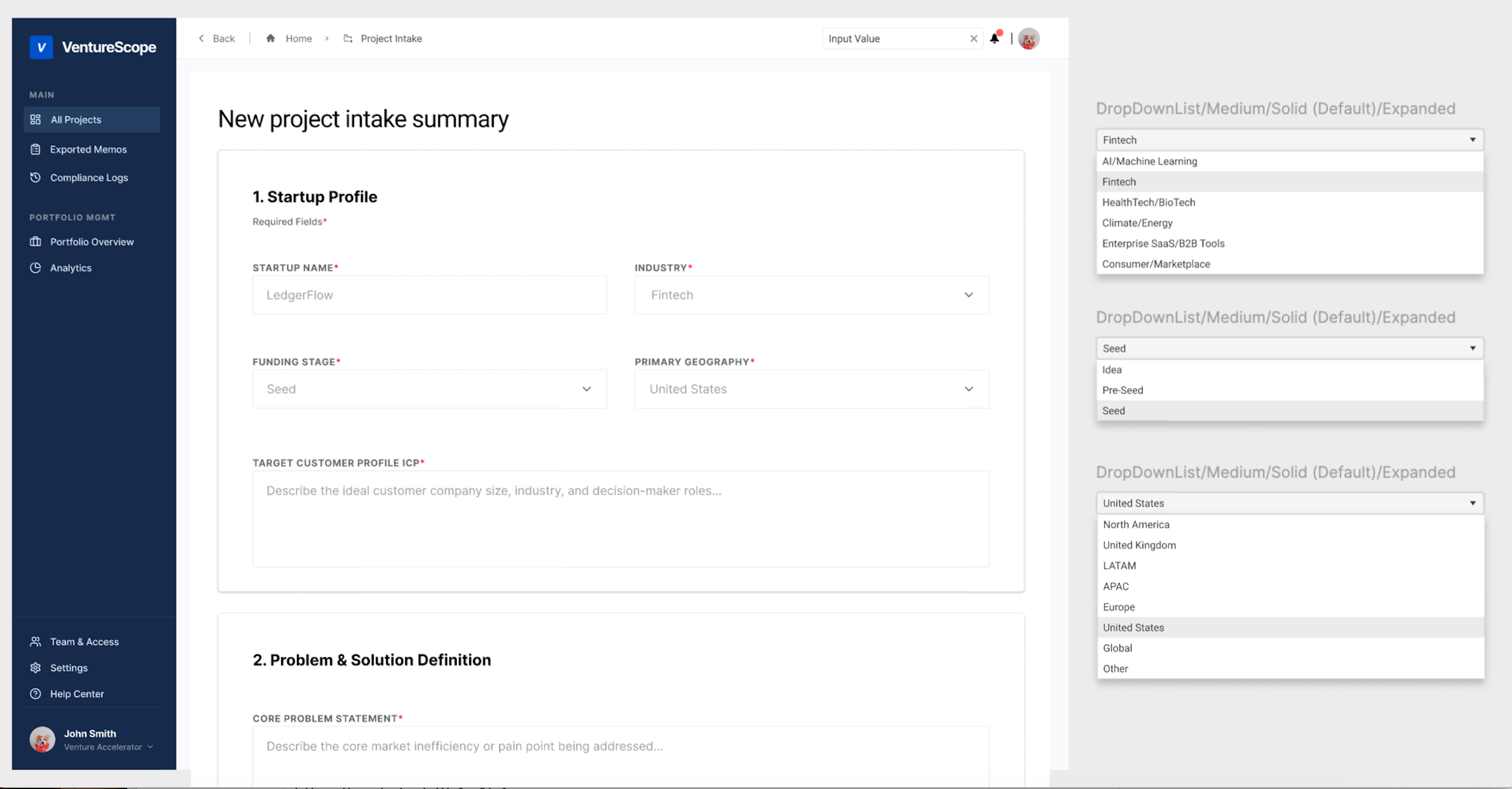The height and width of the screenshot is (789, 1512).
Task: Open Portfolio Overview in the sidebar
Action: click(92, 242)
